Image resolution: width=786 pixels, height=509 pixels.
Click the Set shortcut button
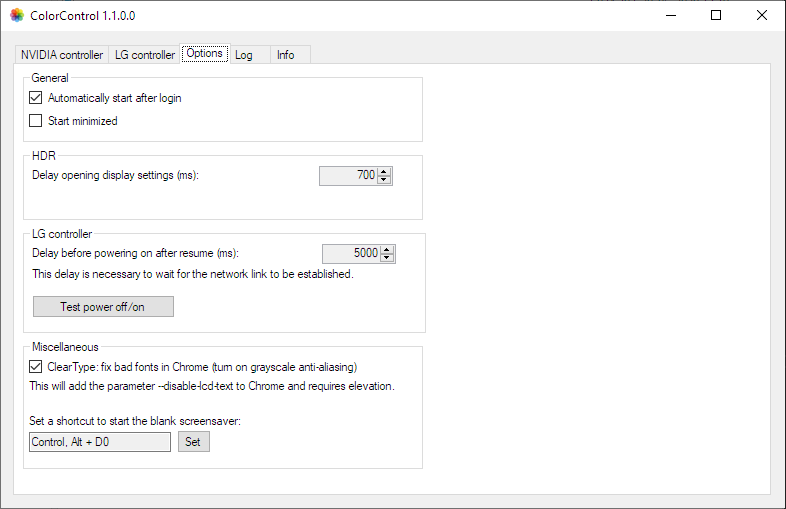tap(193, 442)
